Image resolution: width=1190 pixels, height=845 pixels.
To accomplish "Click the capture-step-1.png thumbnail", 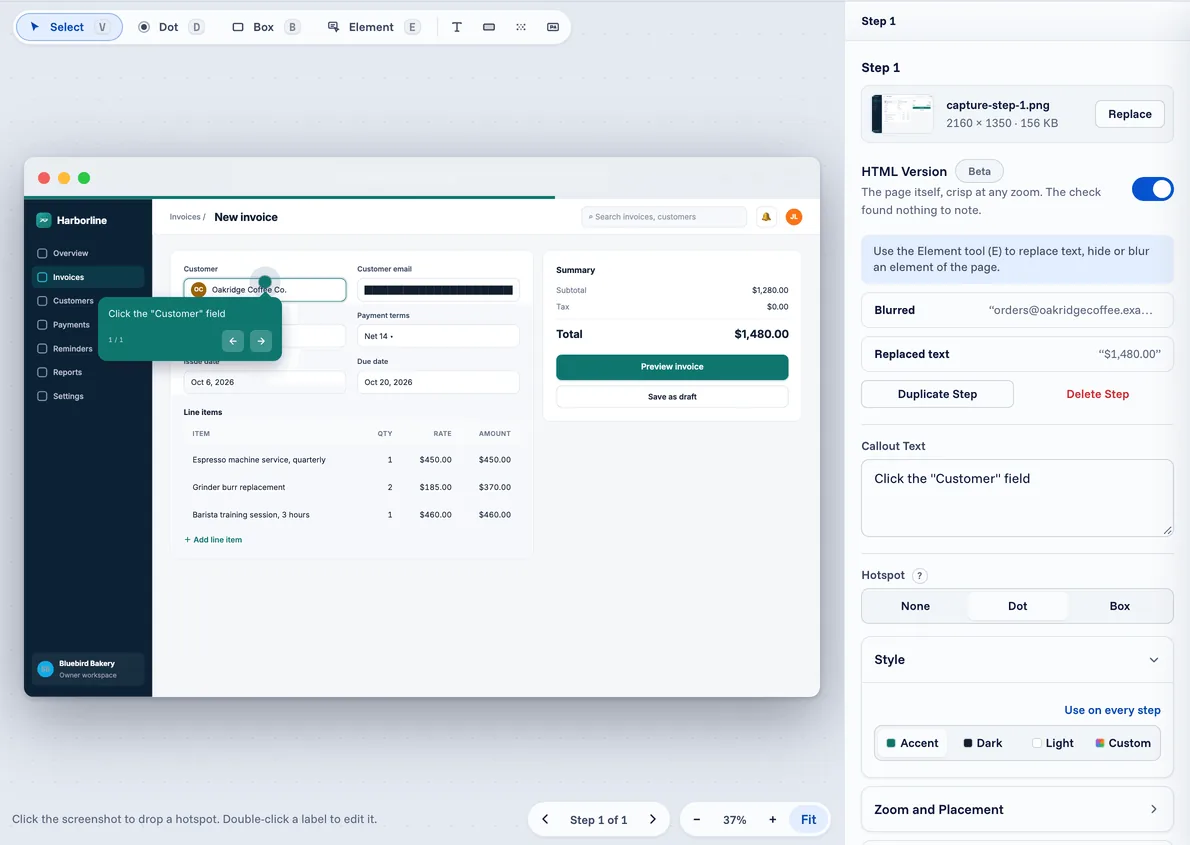I will pos(902,114).
